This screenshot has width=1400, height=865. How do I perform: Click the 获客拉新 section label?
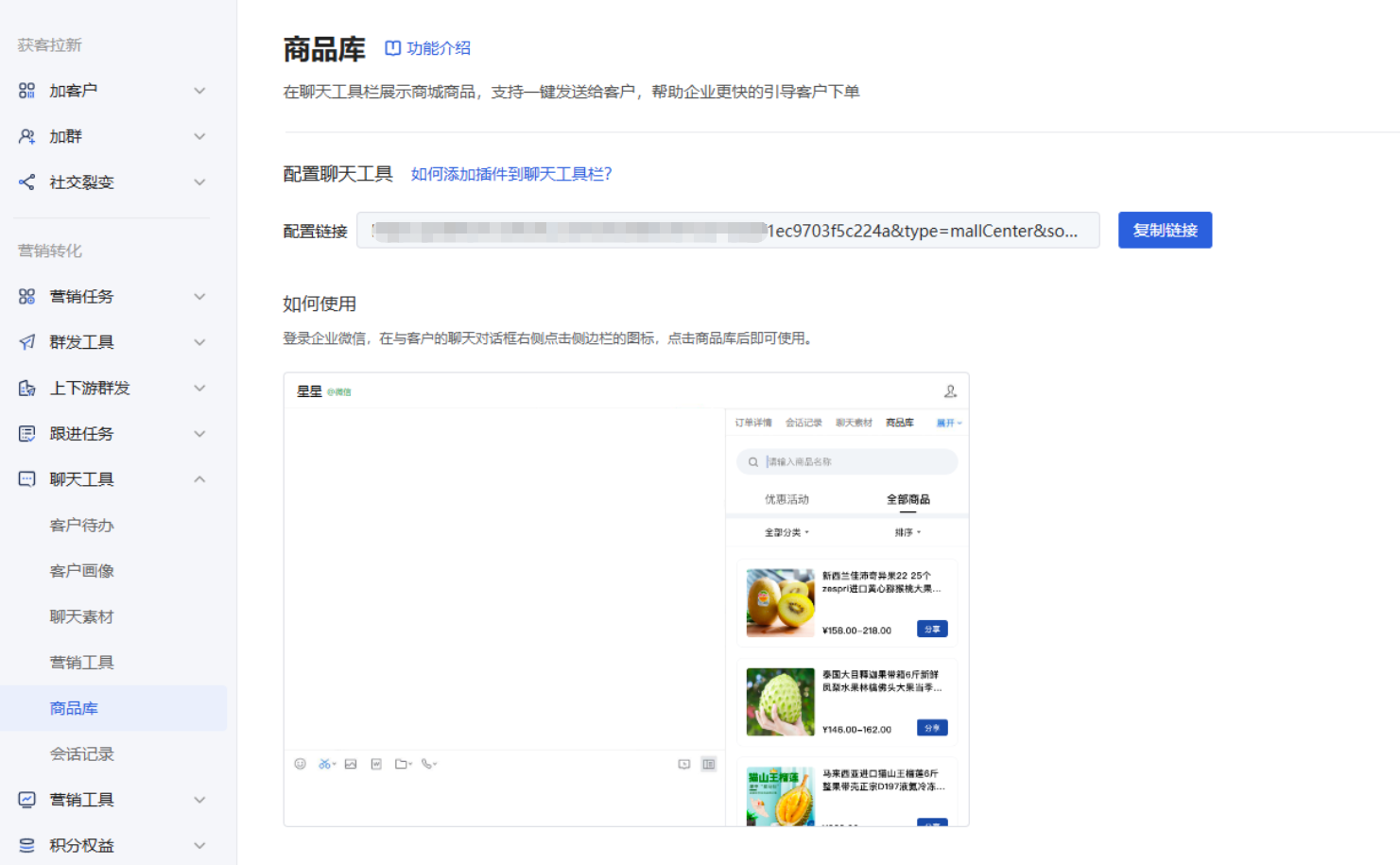[x=50, y=45]
